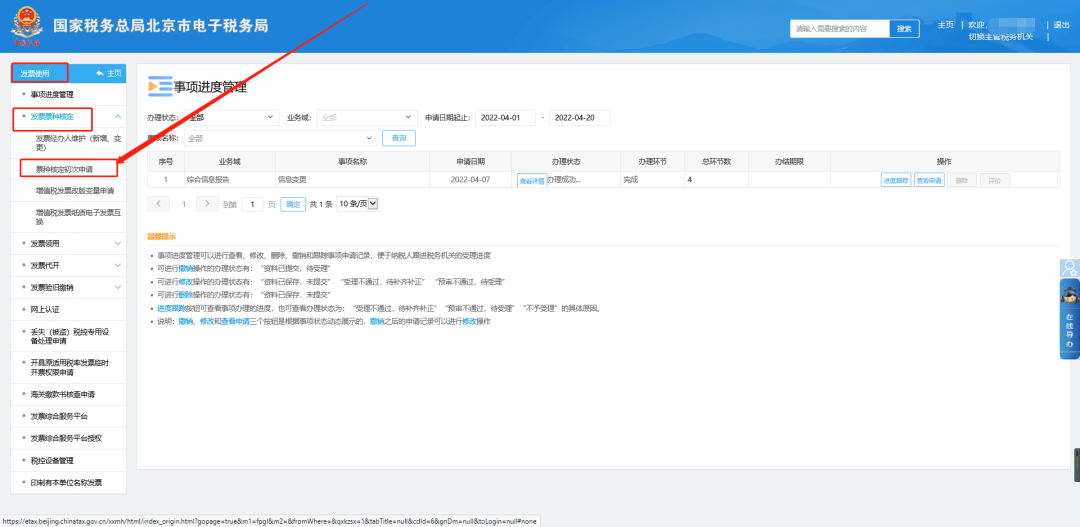Click the 2022-04-07 date cell
Viewport: 1080px width, 527px height.
click(470, 179)
